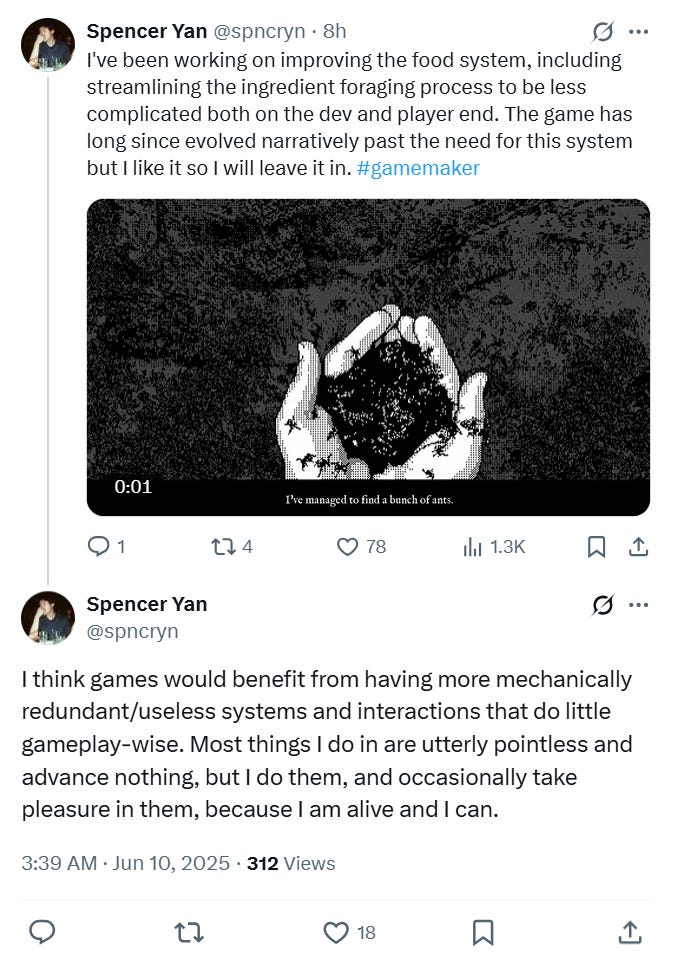Share the tweet posted at 3:39 AM
The image size is (673, 964).
pyautogui.click(x=629, y=932)
